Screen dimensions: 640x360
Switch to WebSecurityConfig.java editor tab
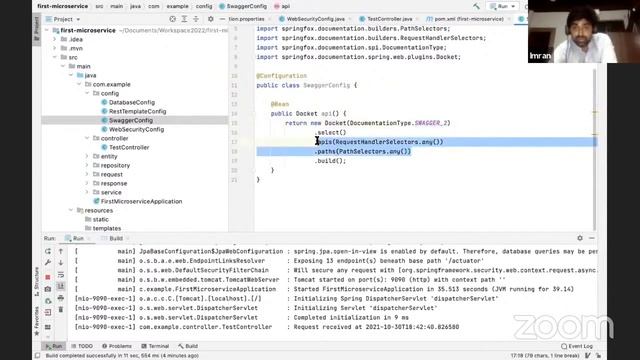click(315, 19)
